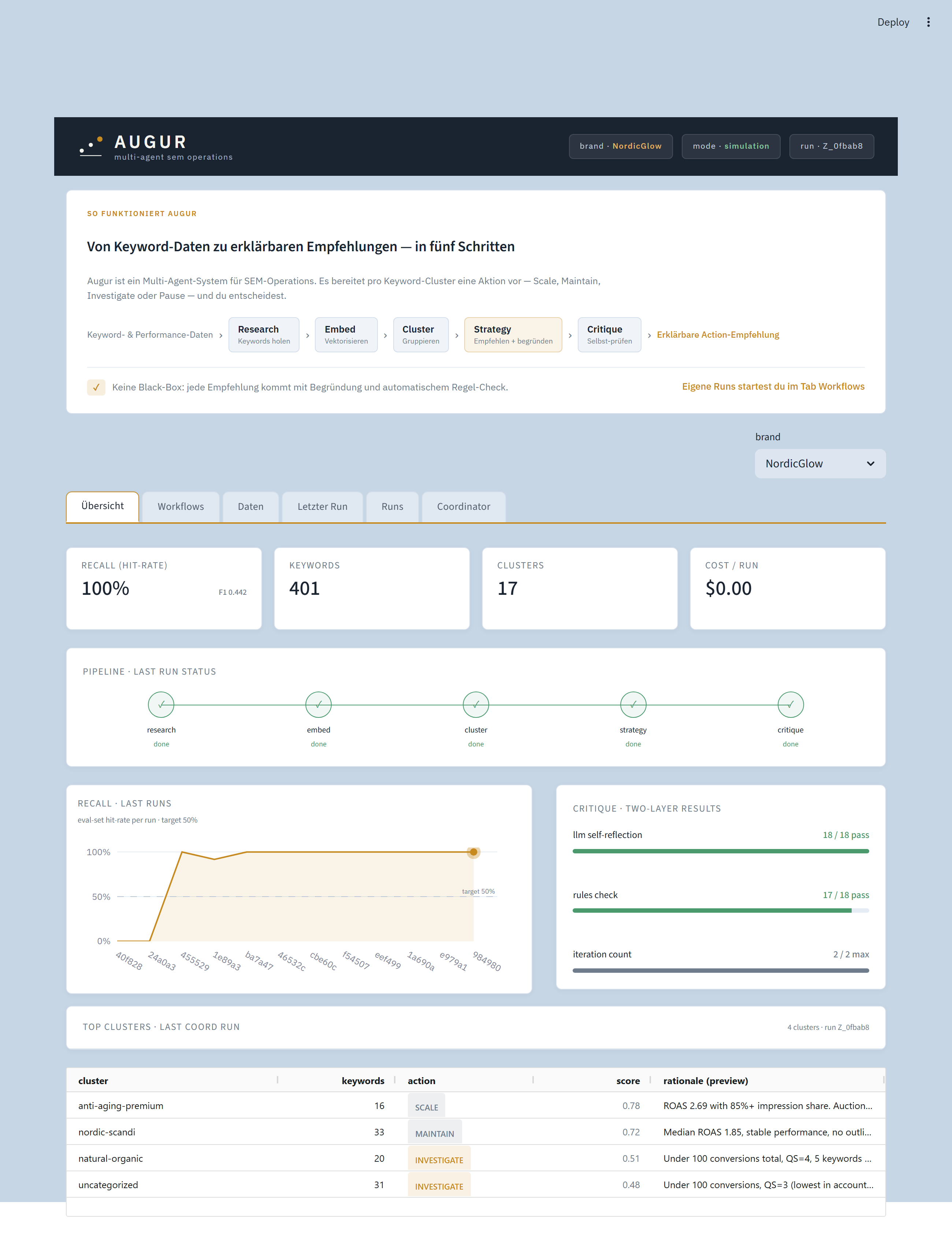Click the Cluster Gruppieren step box
The height and width of the screenshot is (1246, 952).
coord(420,334)
